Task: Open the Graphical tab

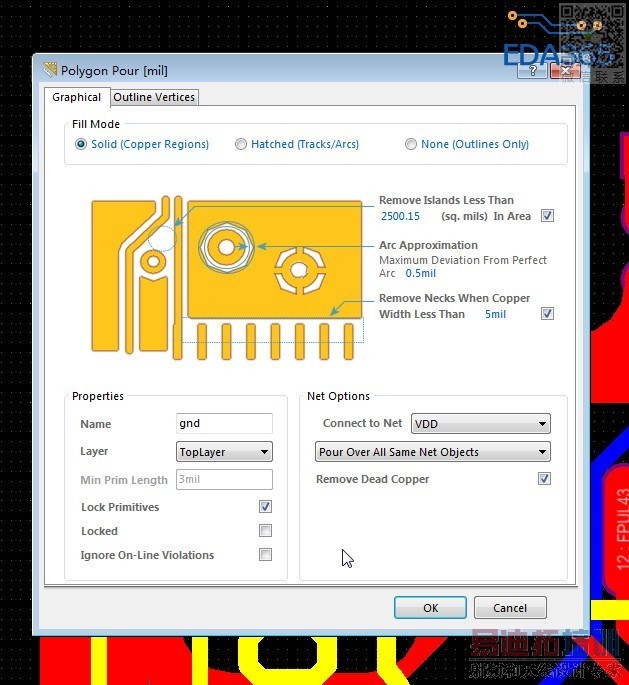Action: (x=76, y=97)
